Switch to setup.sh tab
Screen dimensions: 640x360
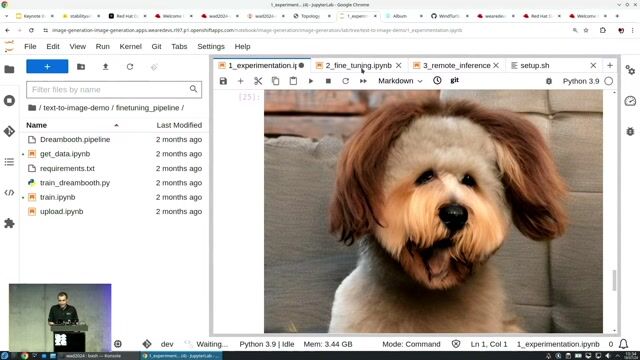pos(535,65)
